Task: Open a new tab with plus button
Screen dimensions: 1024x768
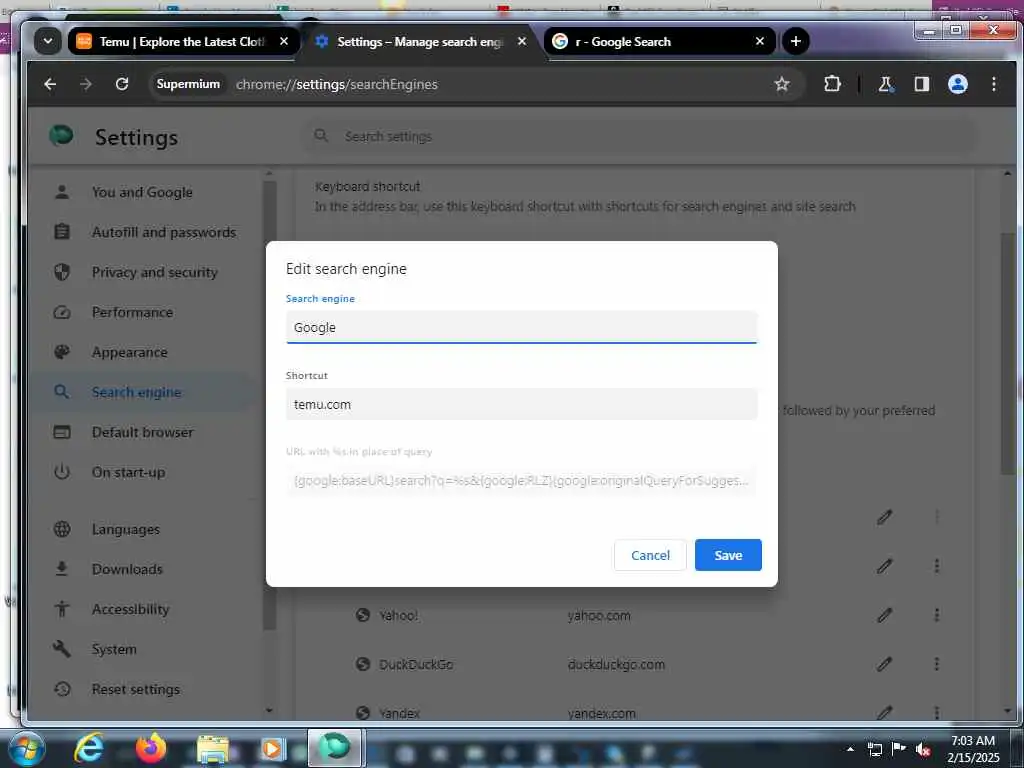Action: click(795, 41)
